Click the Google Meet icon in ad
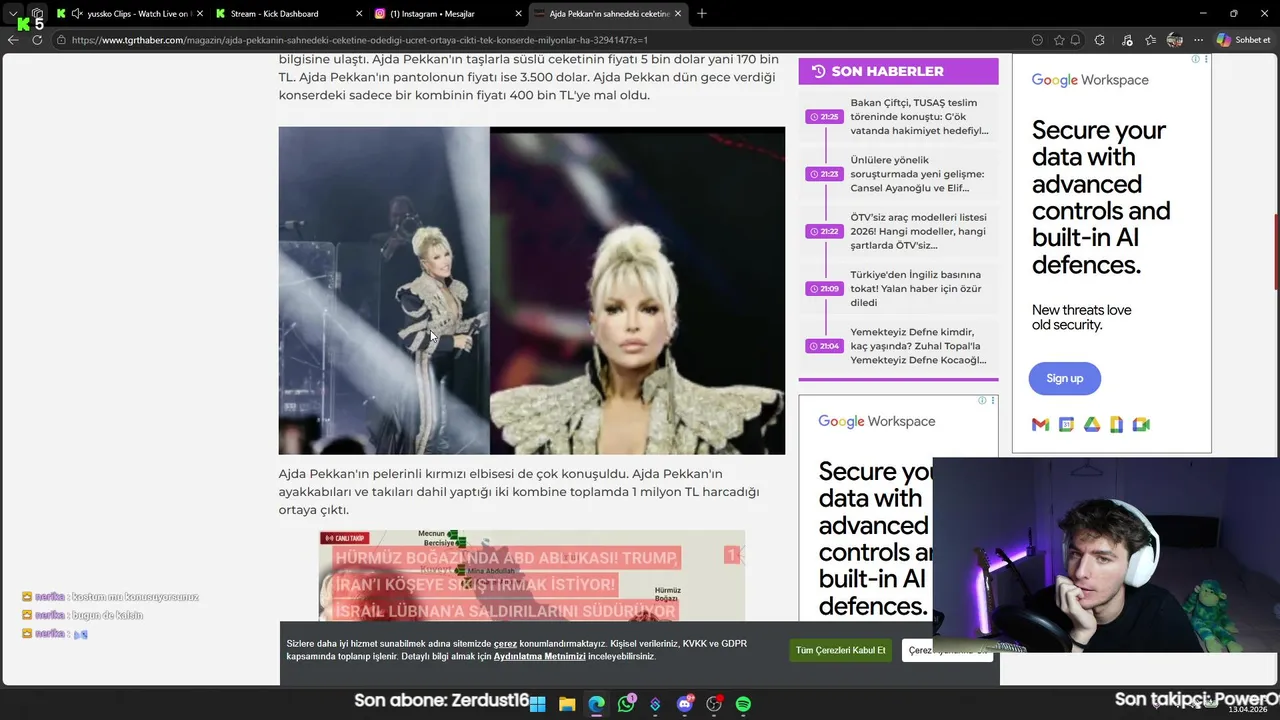This screenshot has height=720, width=1280. coord(1141,425)
